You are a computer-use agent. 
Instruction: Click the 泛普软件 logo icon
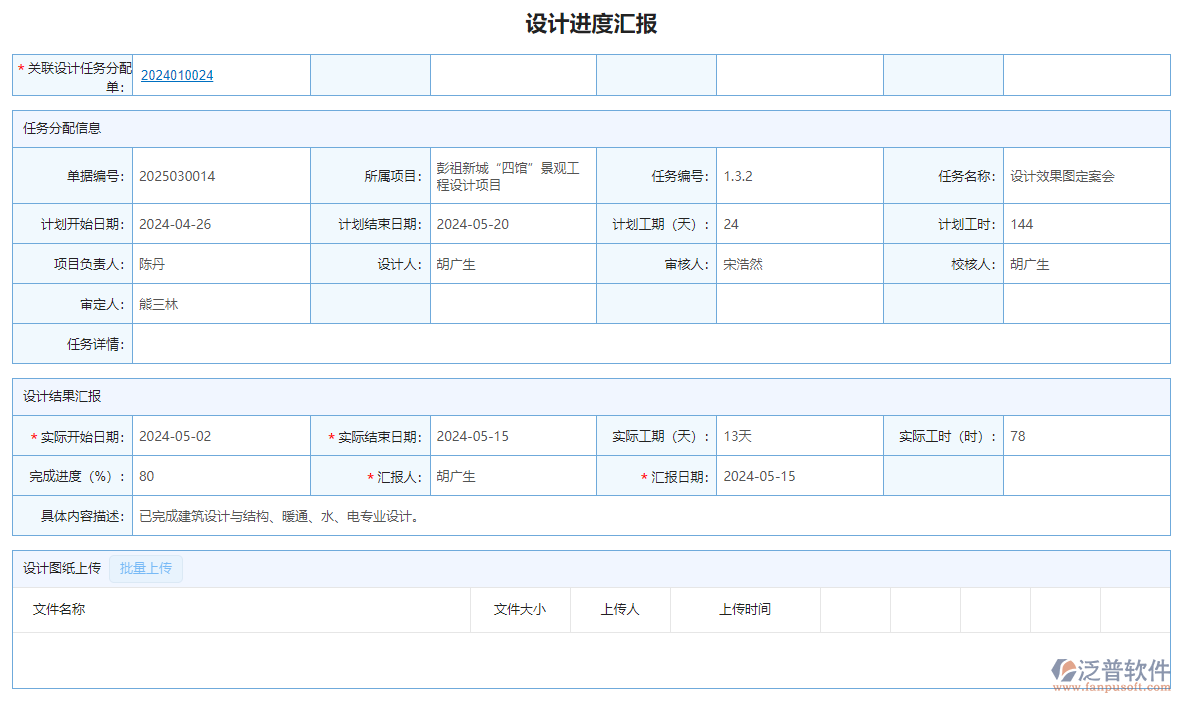coord(1063,671)
